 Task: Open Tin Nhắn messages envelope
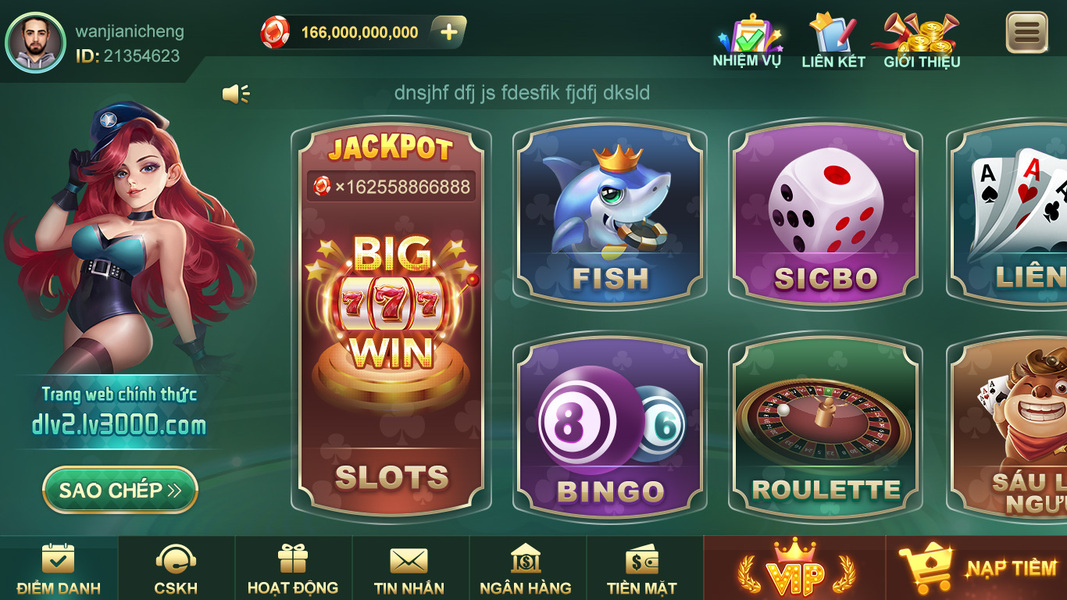coord(409,569)
